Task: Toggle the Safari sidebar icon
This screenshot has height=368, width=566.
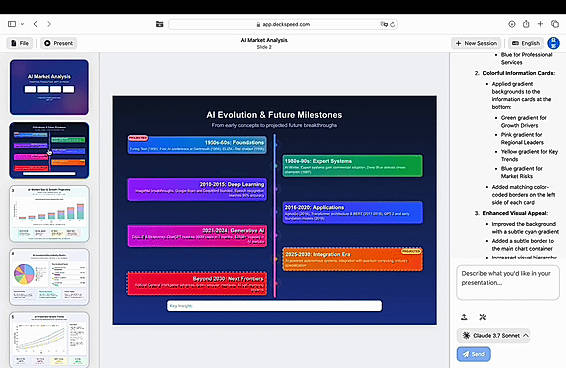Action: [12, 24]
